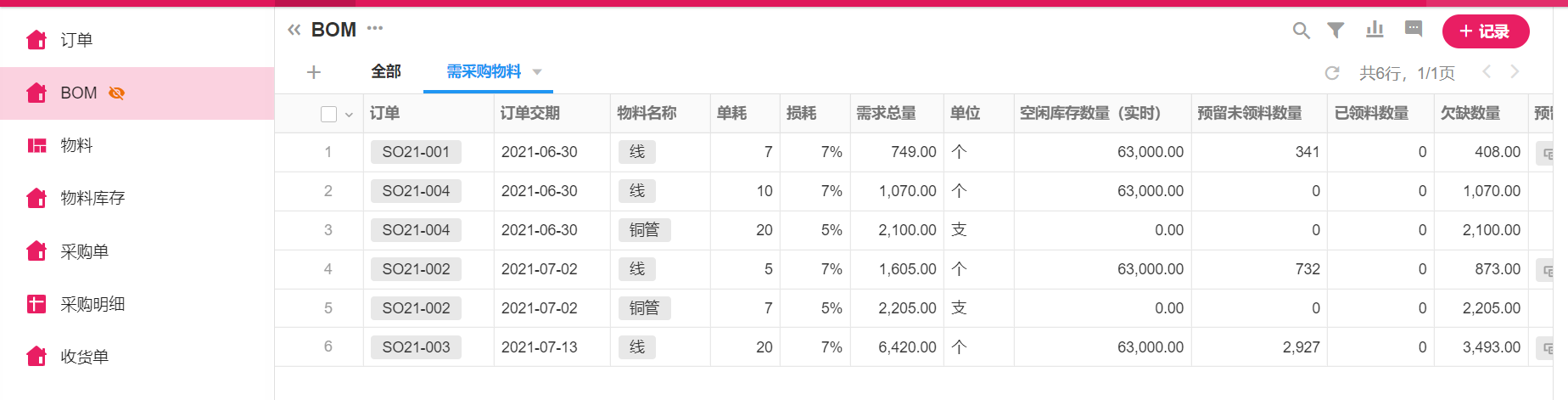
Task: Collapse sidebar with double-chevron icon
Action: [x=294, y=30]
